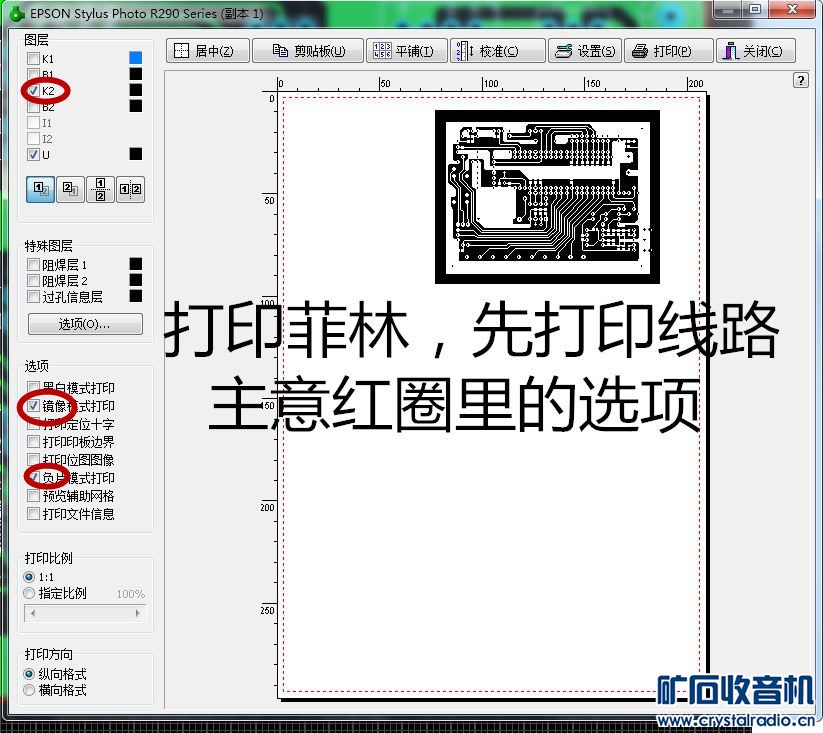Maximize the print window

[755, 8]
